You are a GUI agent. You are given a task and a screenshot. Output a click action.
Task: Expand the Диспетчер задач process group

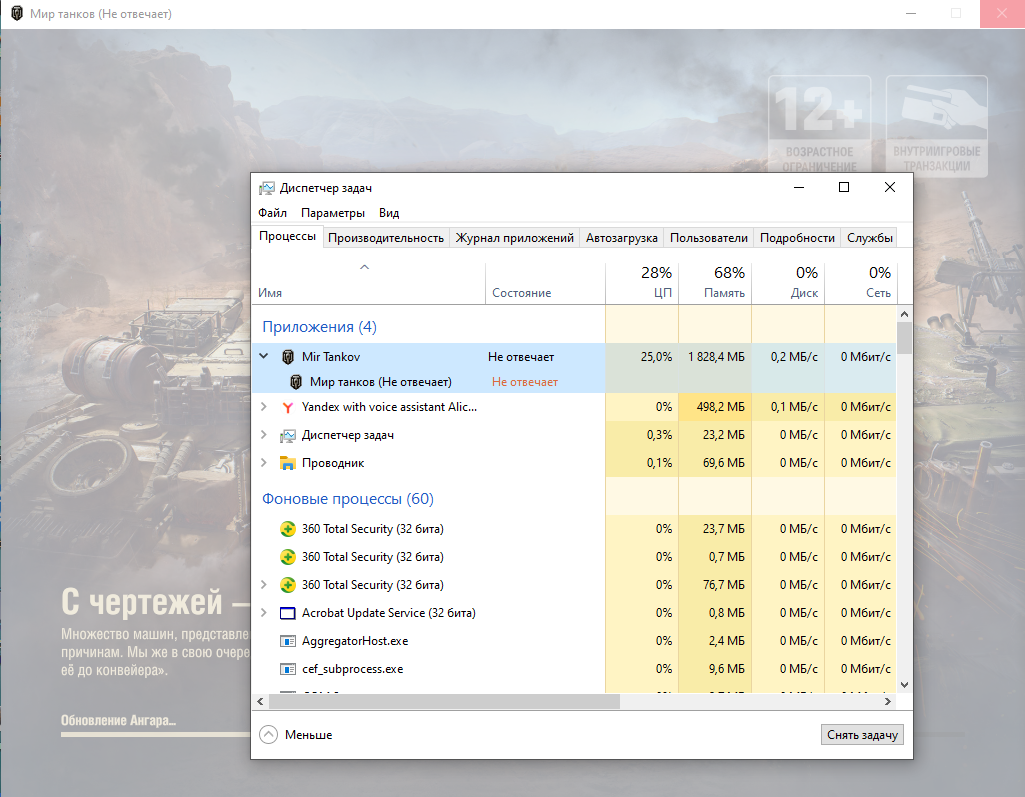click(263, 435)
